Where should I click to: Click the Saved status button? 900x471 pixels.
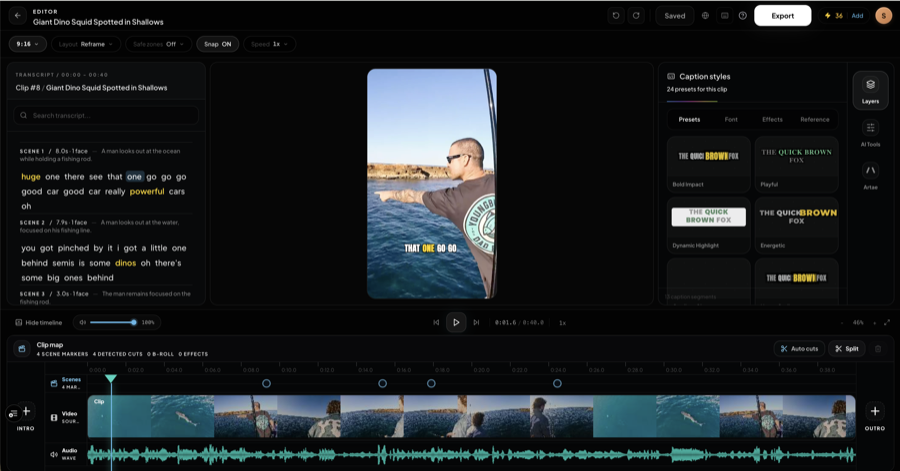(674, 15)
